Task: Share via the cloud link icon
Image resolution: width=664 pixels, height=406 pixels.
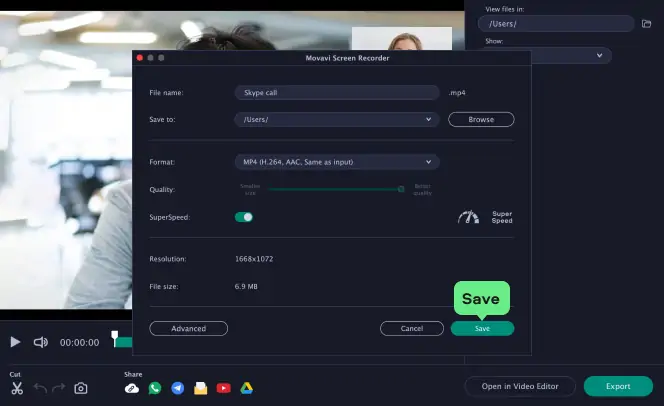Action: (x=132, y=388)
